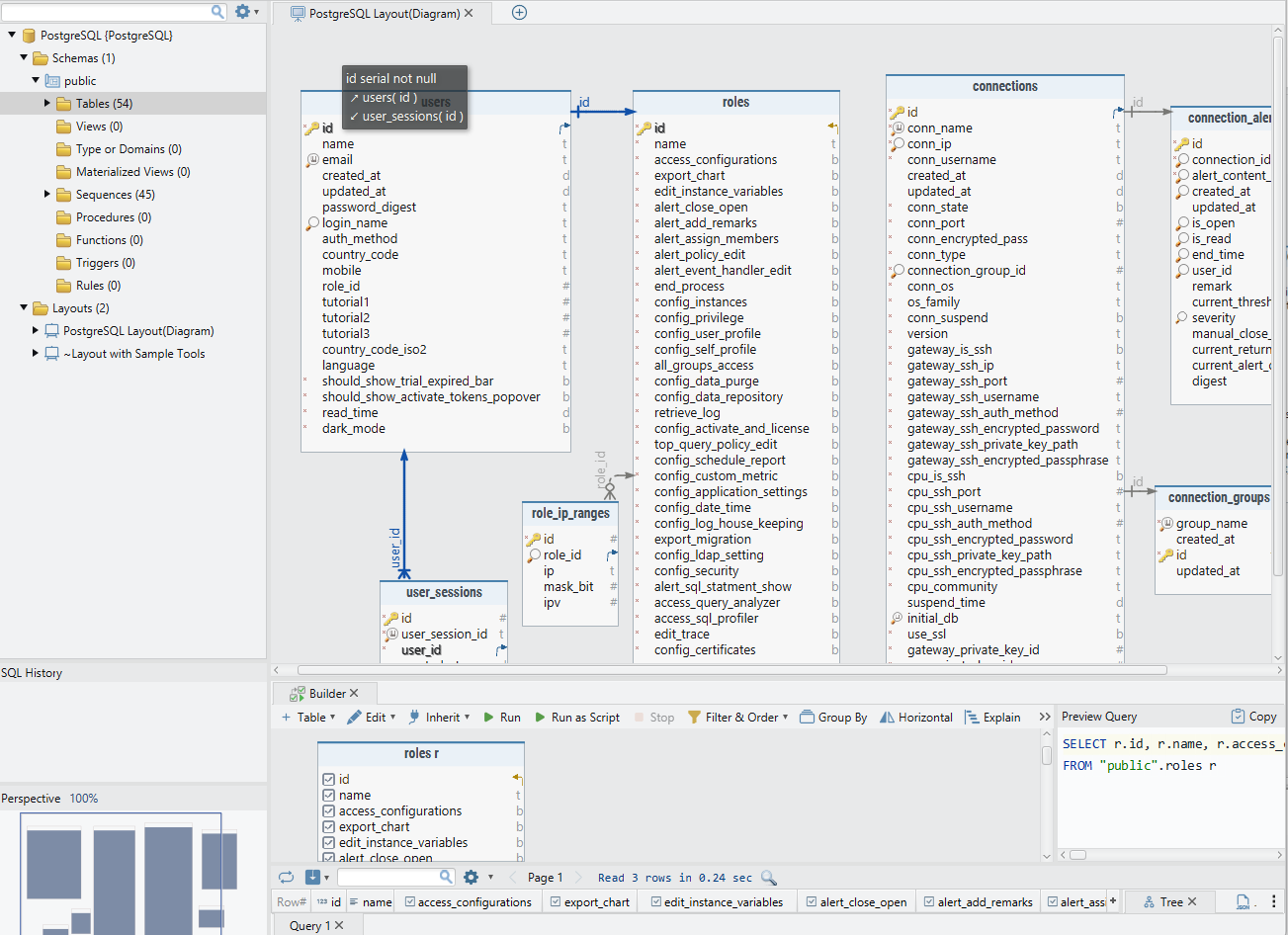Image resolution: width=1288 pixels, height=935 pixels.
Task: Uncheck edit_instance_variables in roles r builder
Action: coord(329,843)
